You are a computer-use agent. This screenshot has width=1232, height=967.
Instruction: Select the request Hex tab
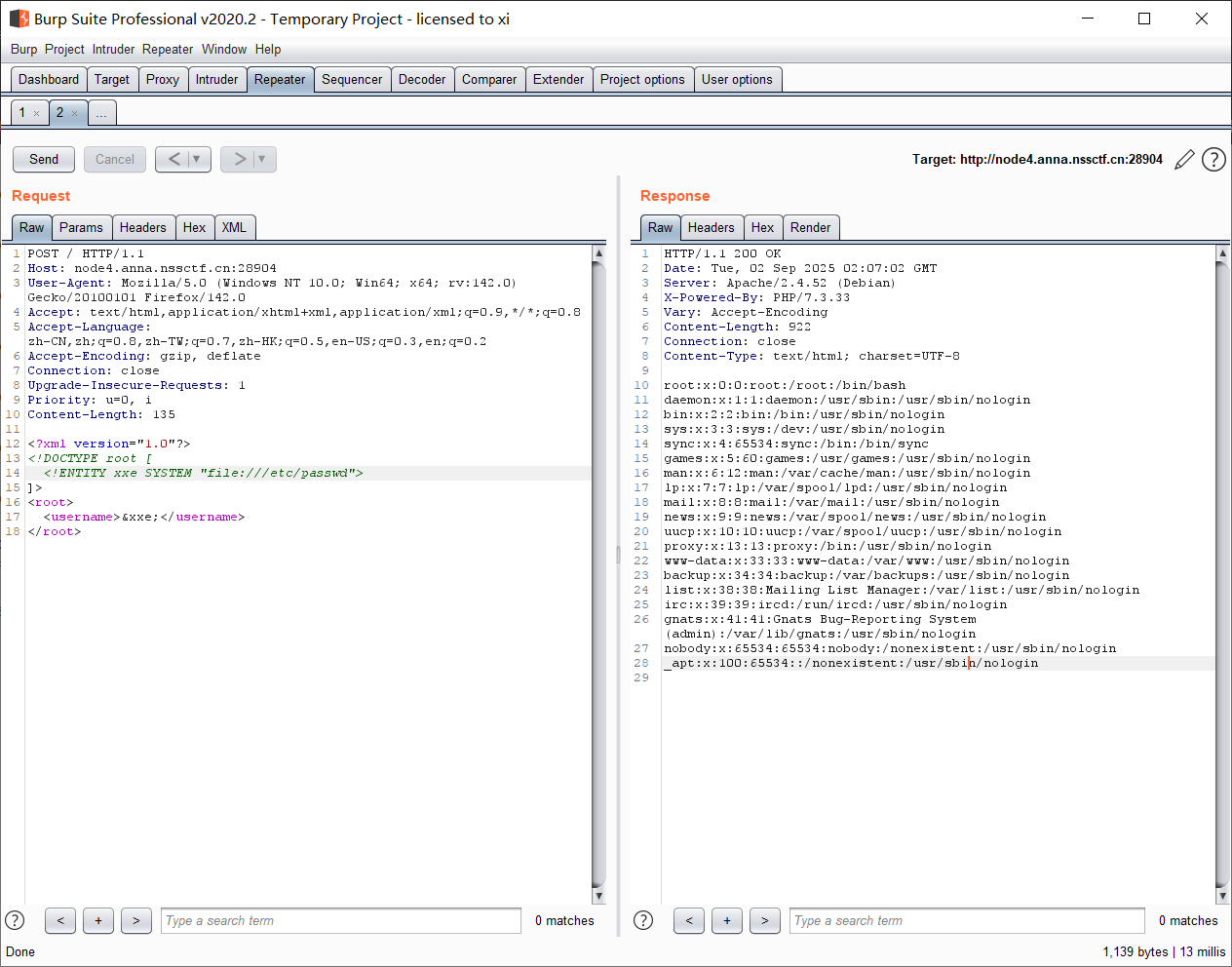coord(194,228)
